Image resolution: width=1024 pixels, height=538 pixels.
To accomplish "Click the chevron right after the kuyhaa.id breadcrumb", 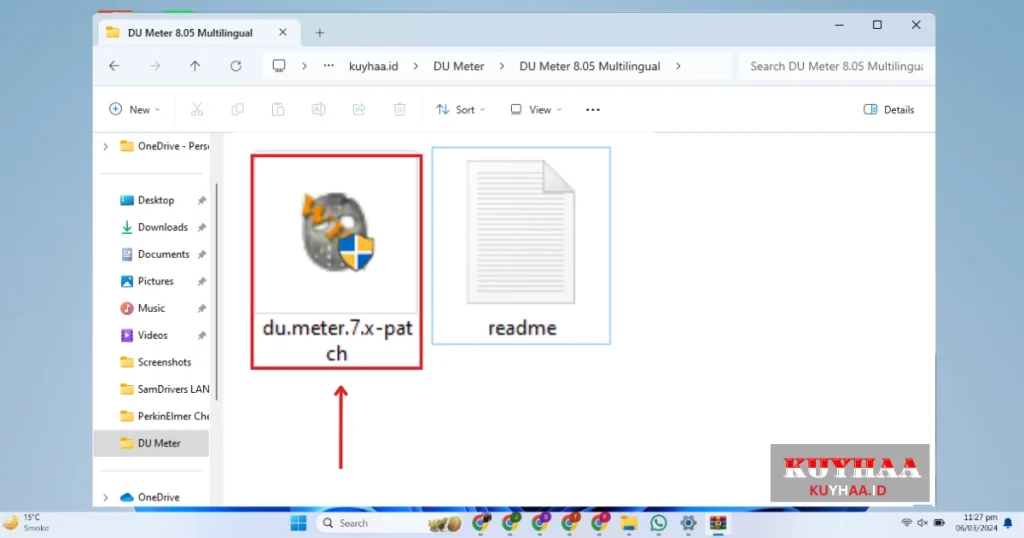I will pos(415,66).
